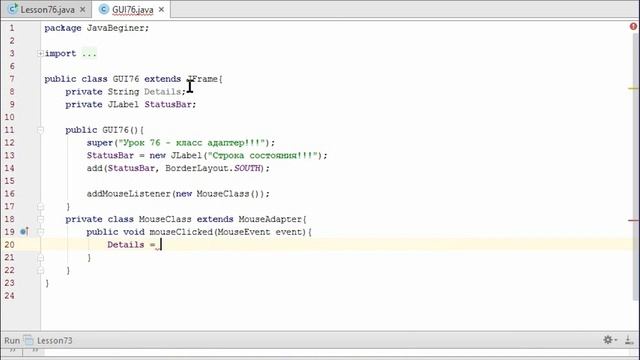Click the unused field name Details on line 8

point(162,92)
